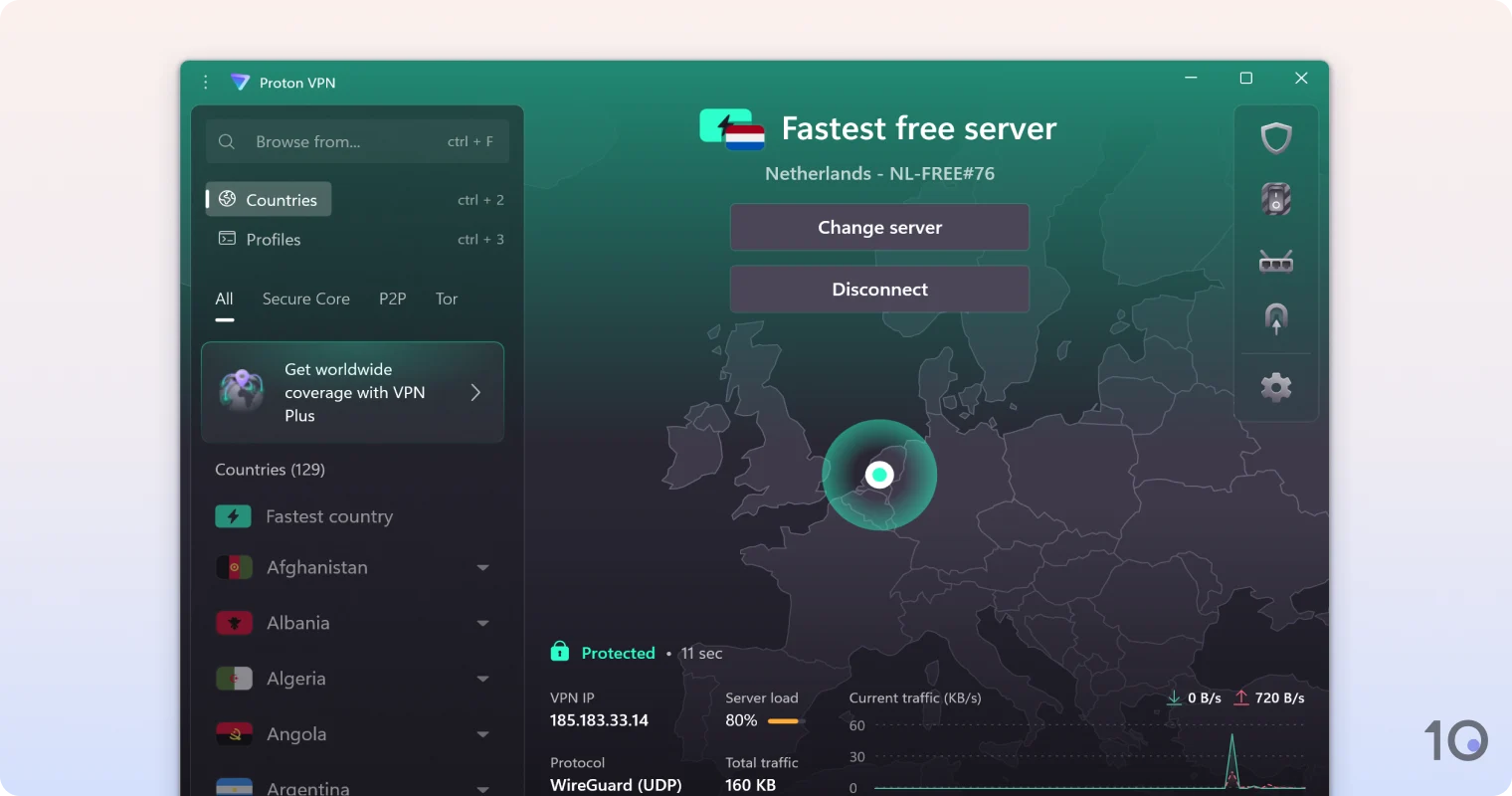Expand the Albania server list
The image size is (1512, 796).
click(484, 623)
